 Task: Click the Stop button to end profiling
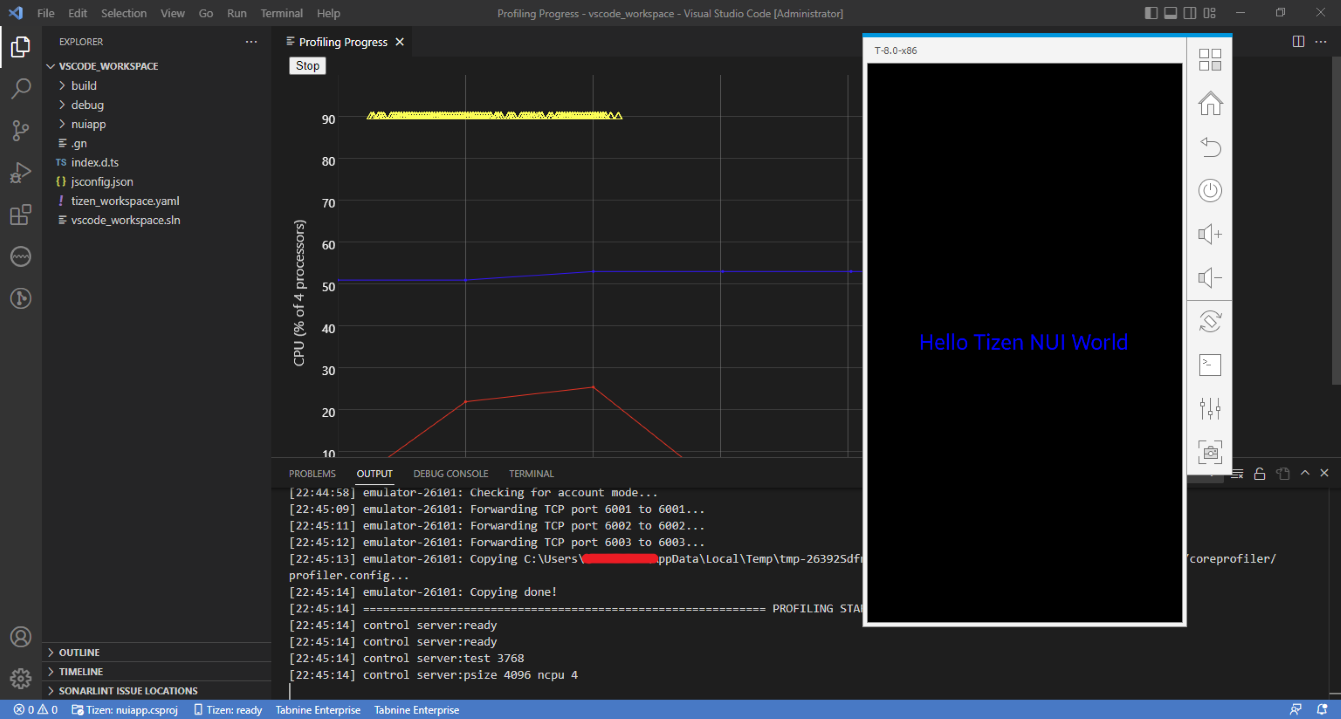[307, 65]
